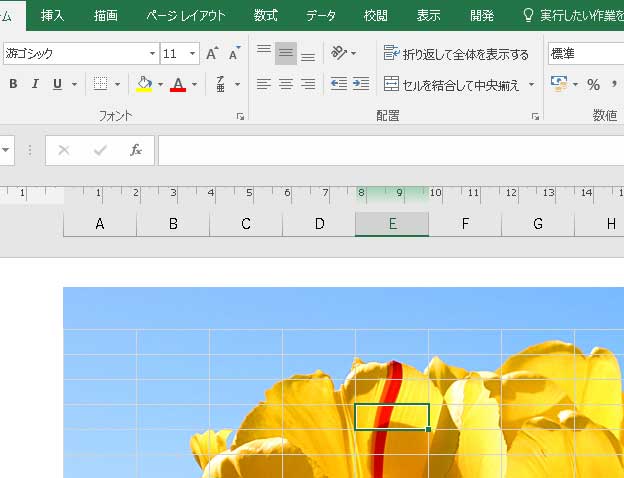Apply the yellow fill color
The height and width of the screenshot is (478, 624).
[x=144, y=84]
